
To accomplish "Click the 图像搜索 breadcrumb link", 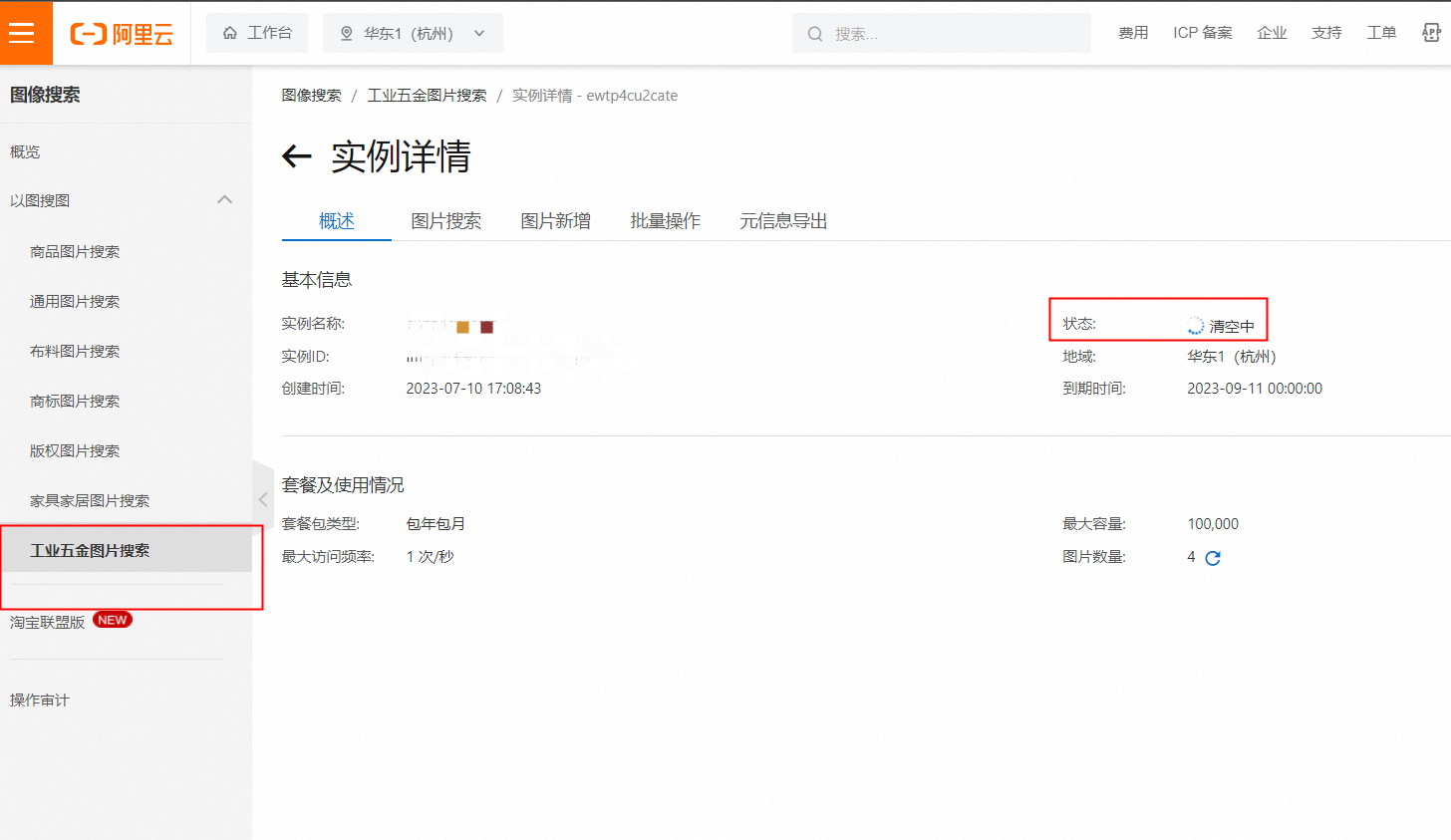I will [311, 96].
